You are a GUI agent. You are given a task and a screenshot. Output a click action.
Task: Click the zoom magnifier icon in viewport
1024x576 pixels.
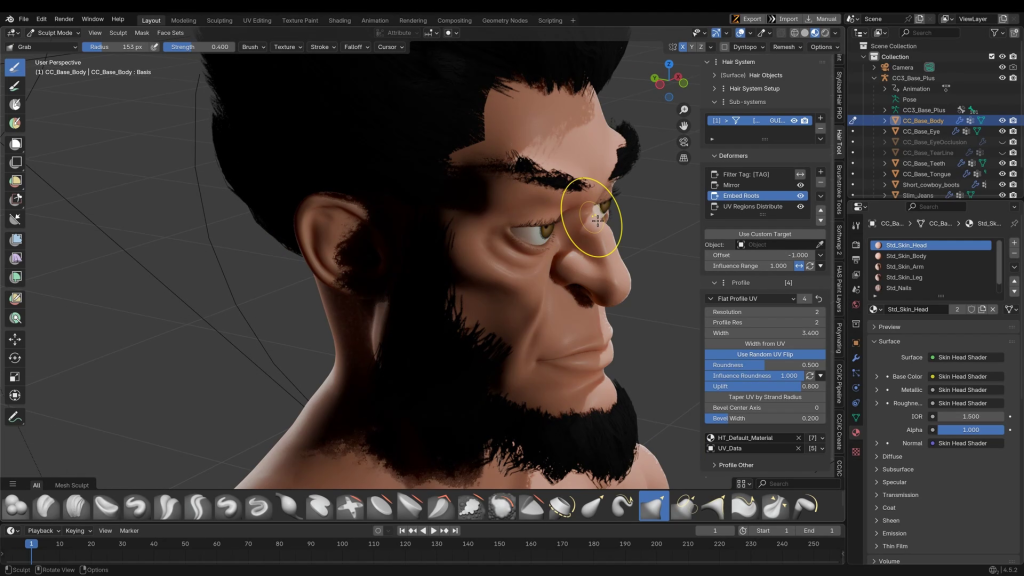[684, 110]
